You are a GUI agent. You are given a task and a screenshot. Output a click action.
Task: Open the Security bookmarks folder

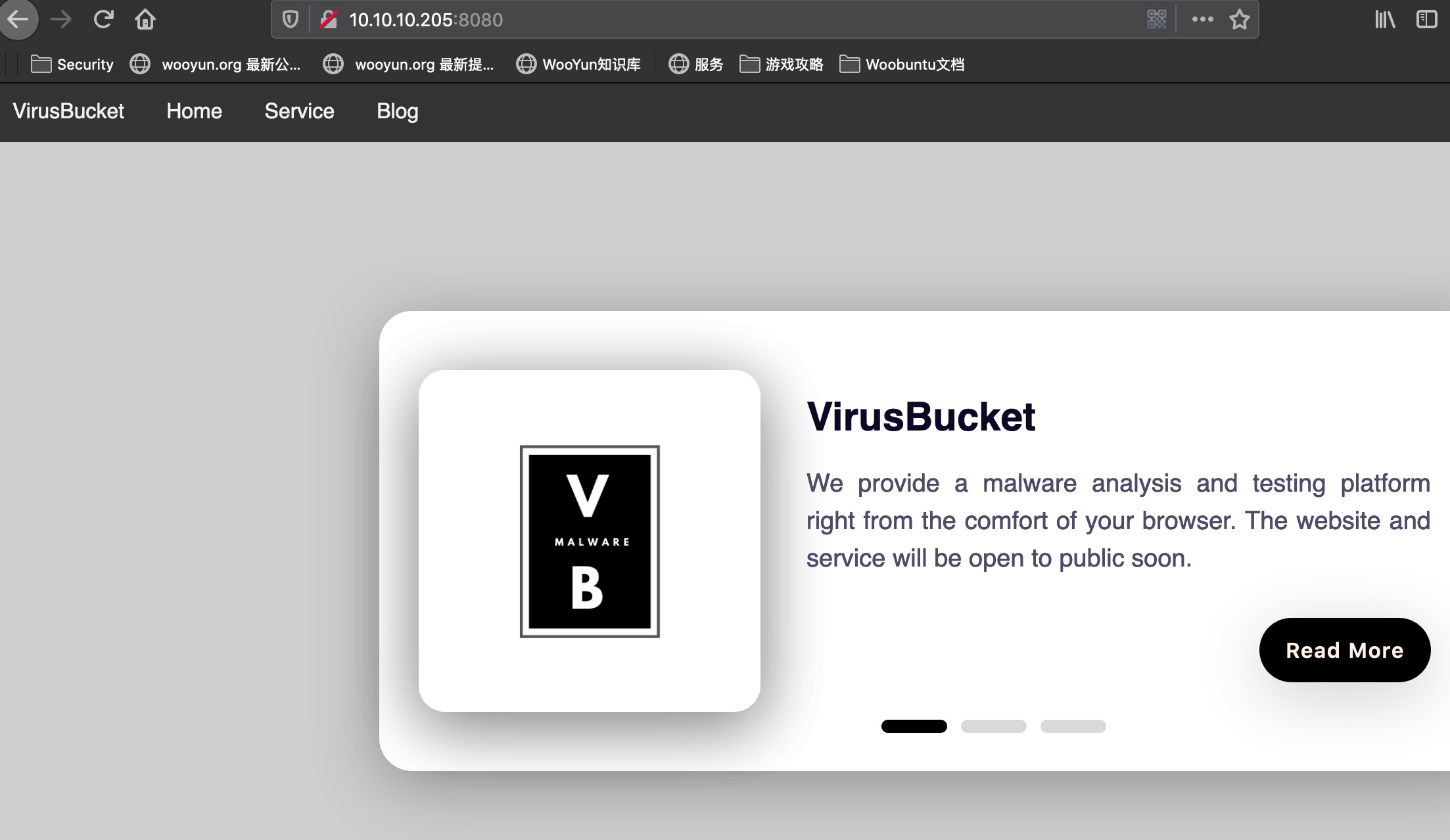point(72,64)
